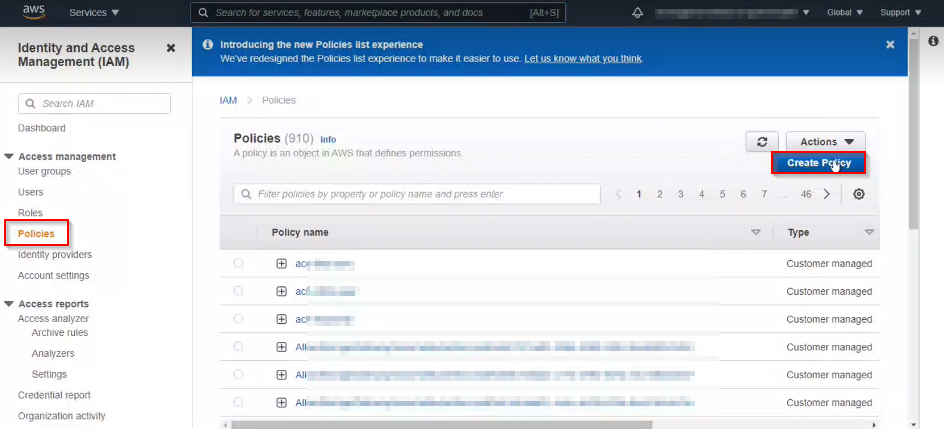
Task: Follow the Let us know what you think link
Action: pos(583,59)
